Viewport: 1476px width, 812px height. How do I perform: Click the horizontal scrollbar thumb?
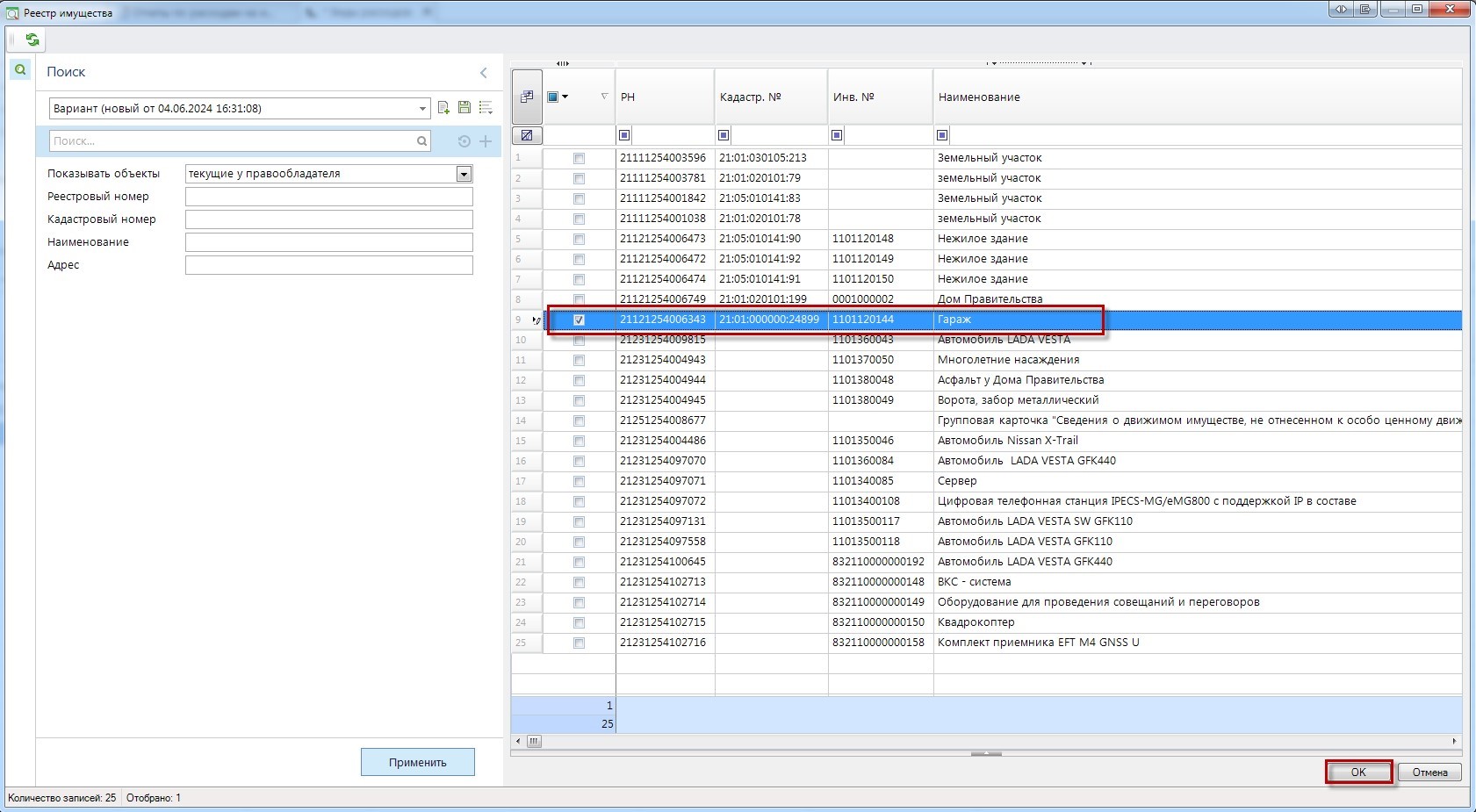point(534,742)
